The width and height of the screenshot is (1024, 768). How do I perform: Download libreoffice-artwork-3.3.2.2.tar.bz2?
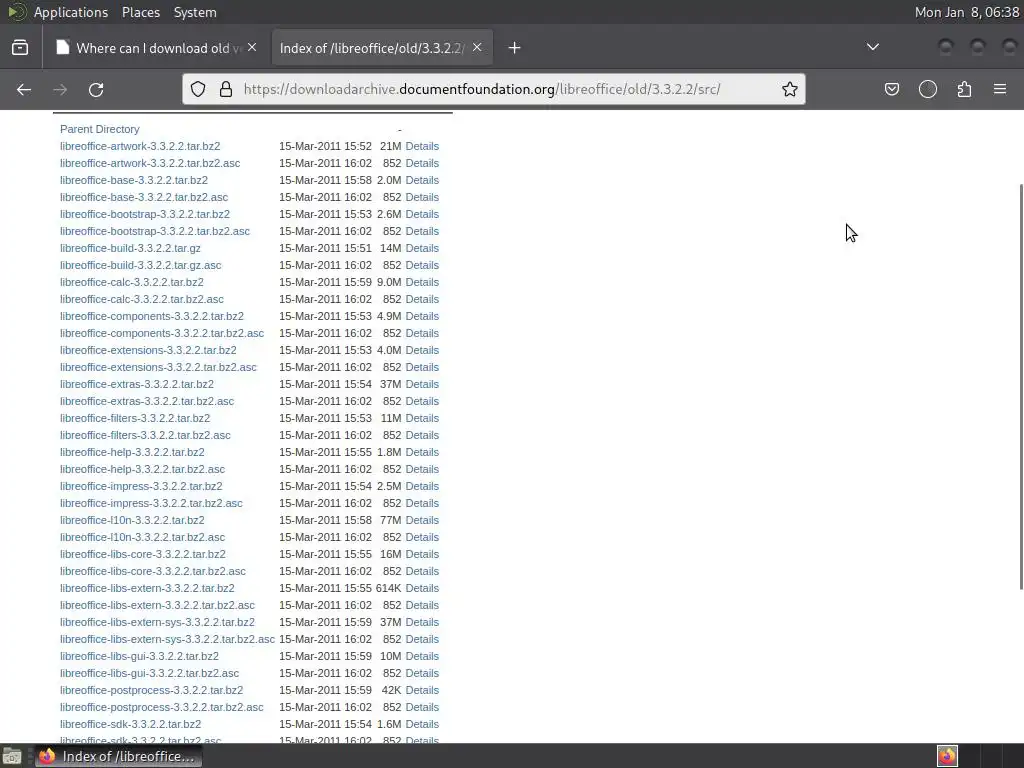click(x=140, y=146)
